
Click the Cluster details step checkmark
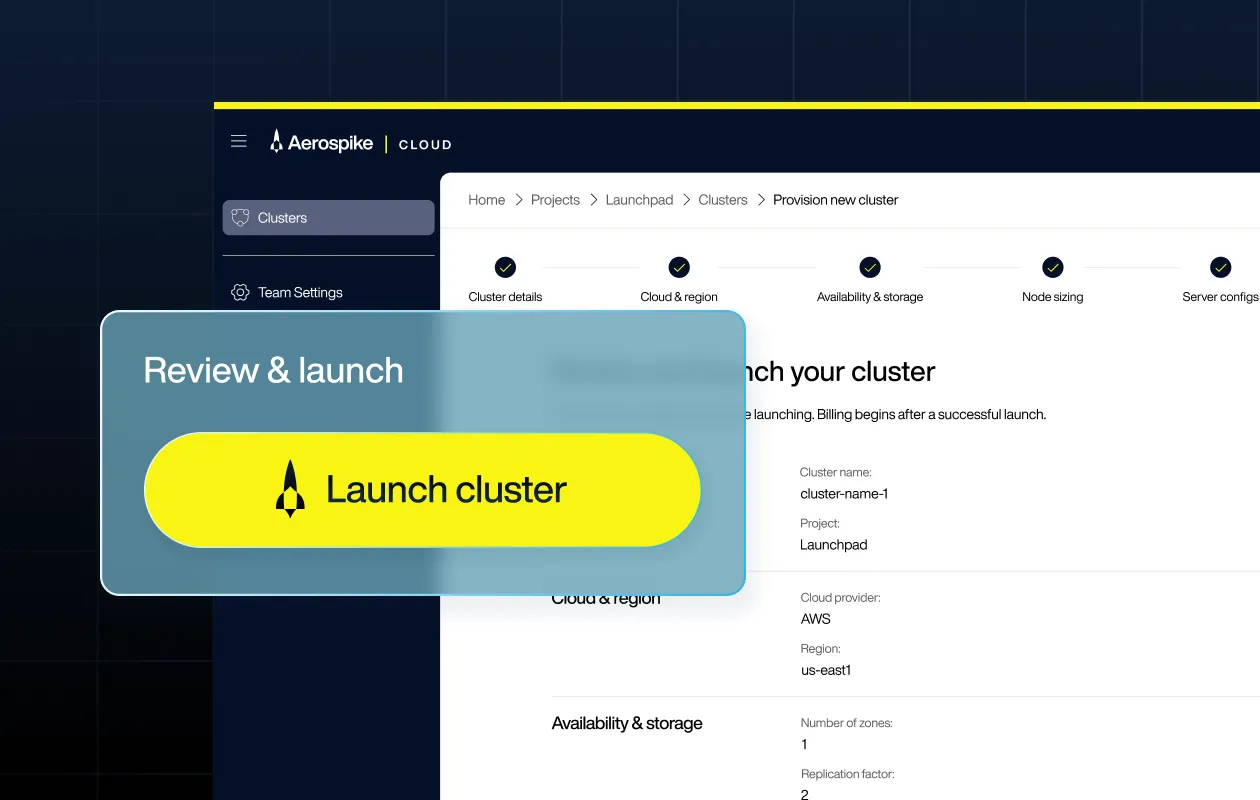point(505,267)
